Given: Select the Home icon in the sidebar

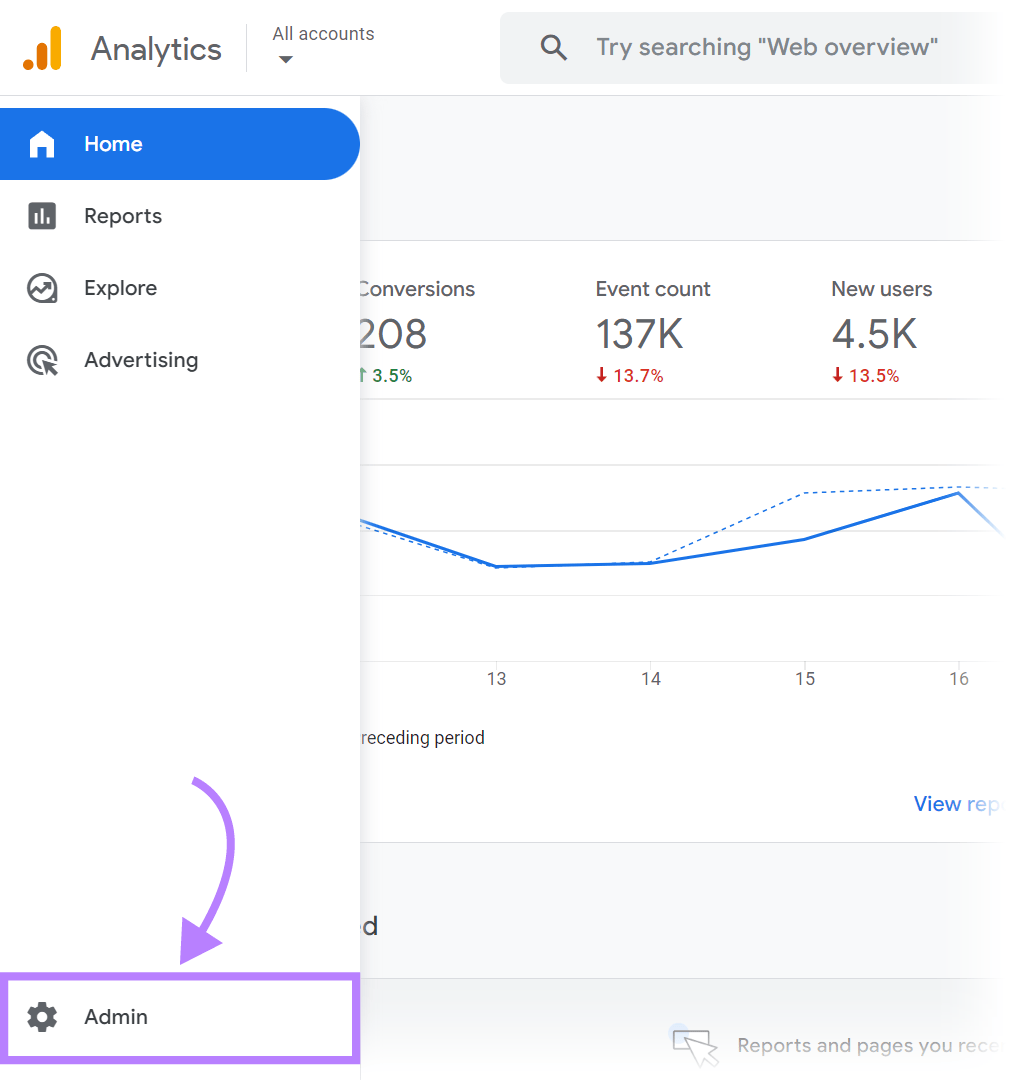Looking at the screenshot, I should pyautogui.click(x=42, y=144).
